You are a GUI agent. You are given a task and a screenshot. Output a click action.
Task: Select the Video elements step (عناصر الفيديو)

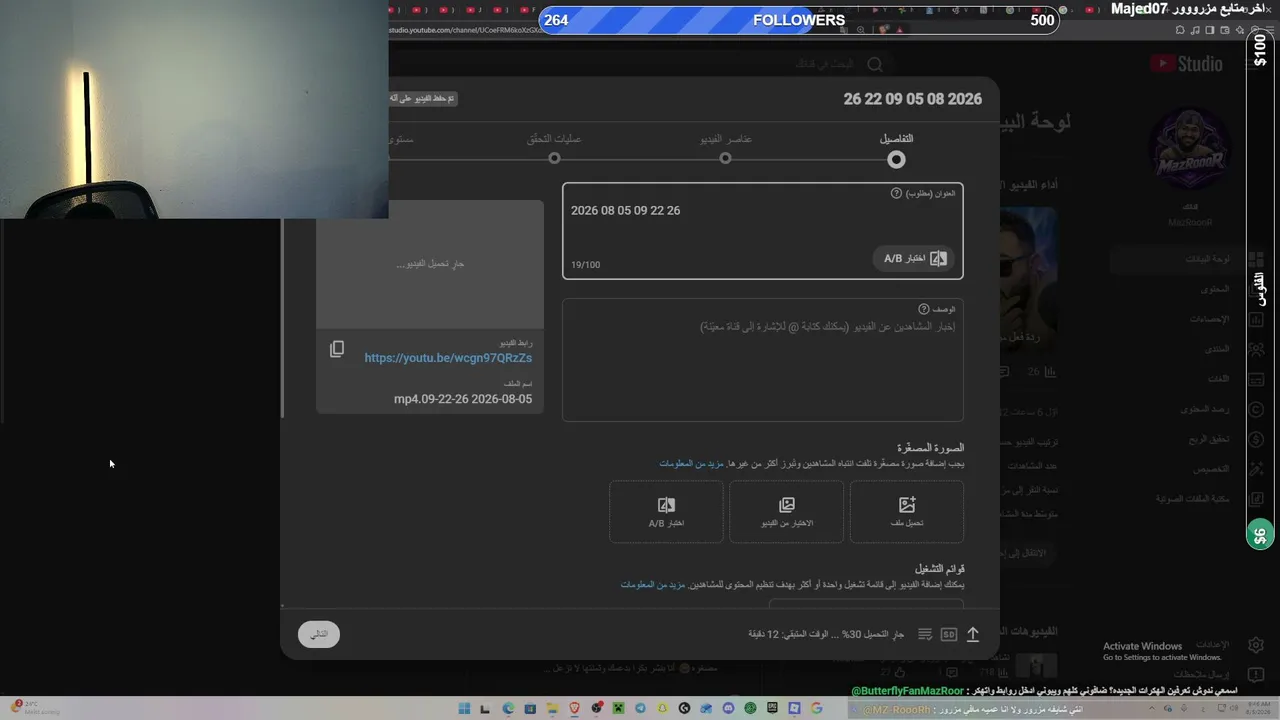(726, 149)
